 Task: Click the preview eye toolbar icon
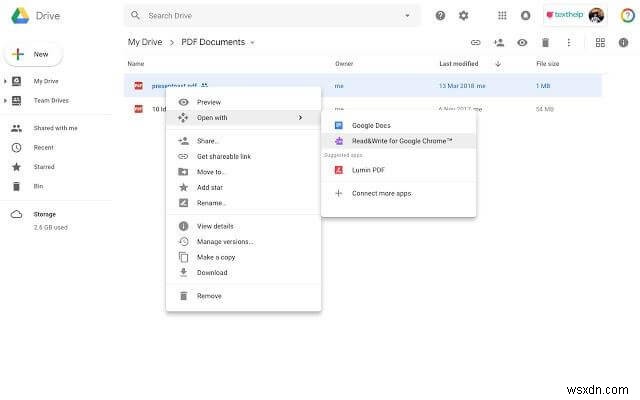click(522, 42)
